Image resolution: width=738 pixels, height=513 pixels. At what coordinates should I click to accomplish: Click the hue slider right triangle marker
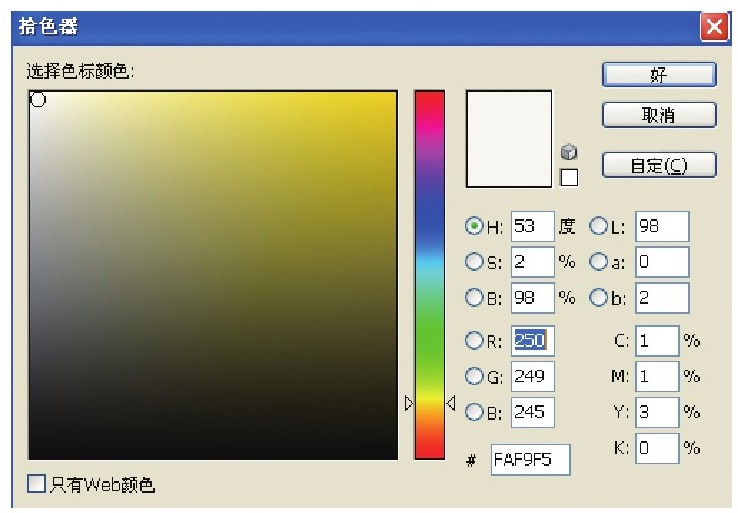[x=451, y=403]
